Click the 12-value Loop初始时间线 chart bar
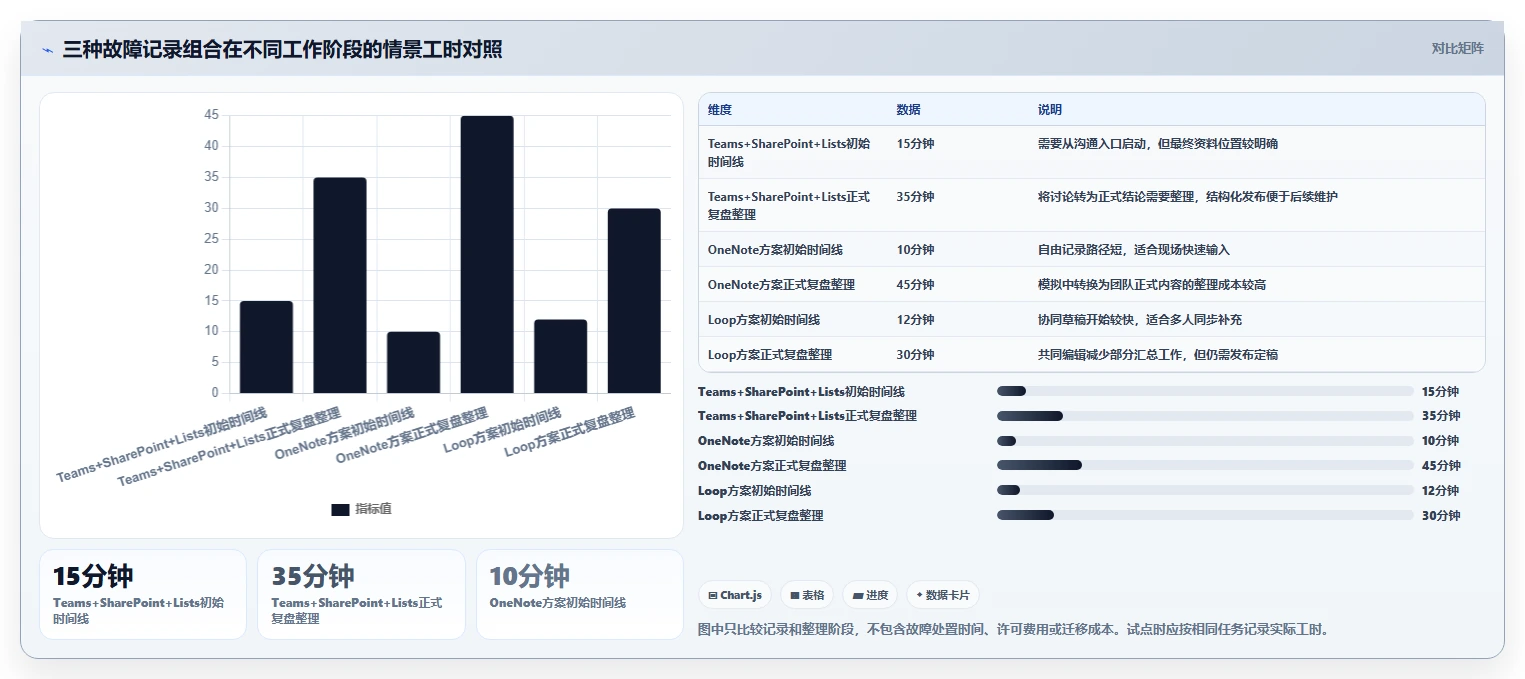Viewport: 1525px width, 679px height. click(561, 356)
